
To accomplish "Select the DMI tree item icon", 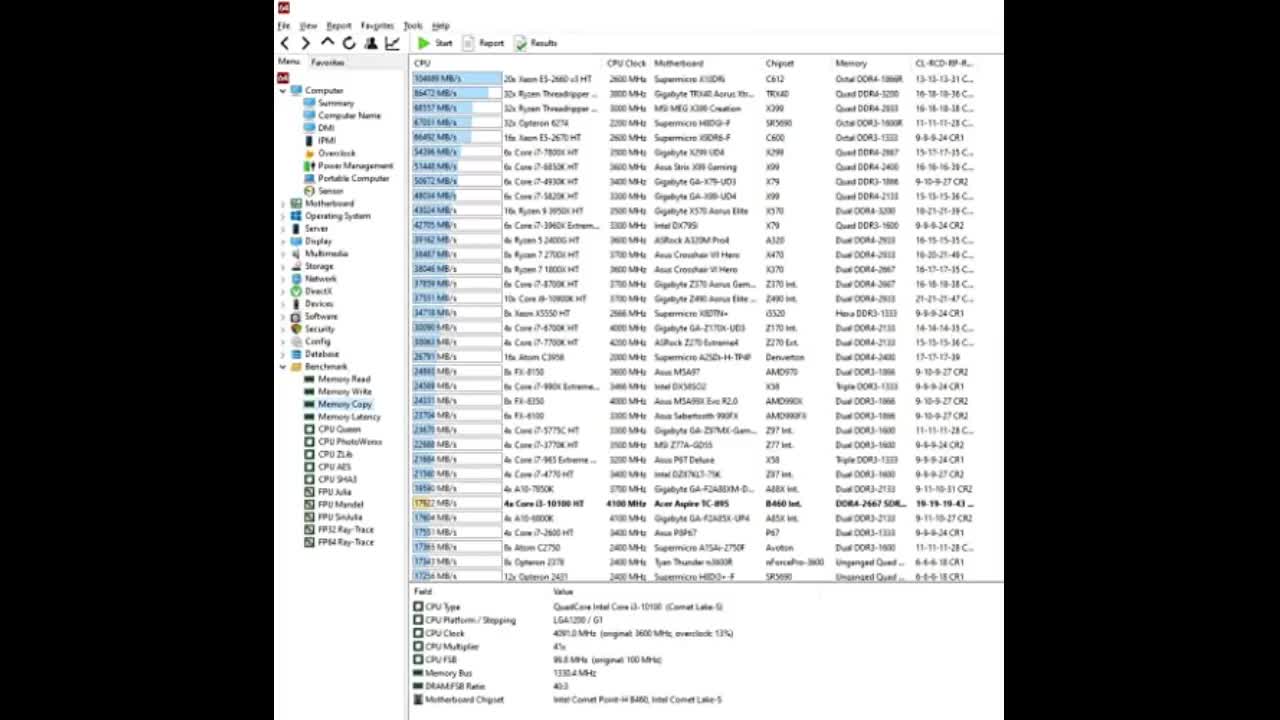I will click(309, 128).
